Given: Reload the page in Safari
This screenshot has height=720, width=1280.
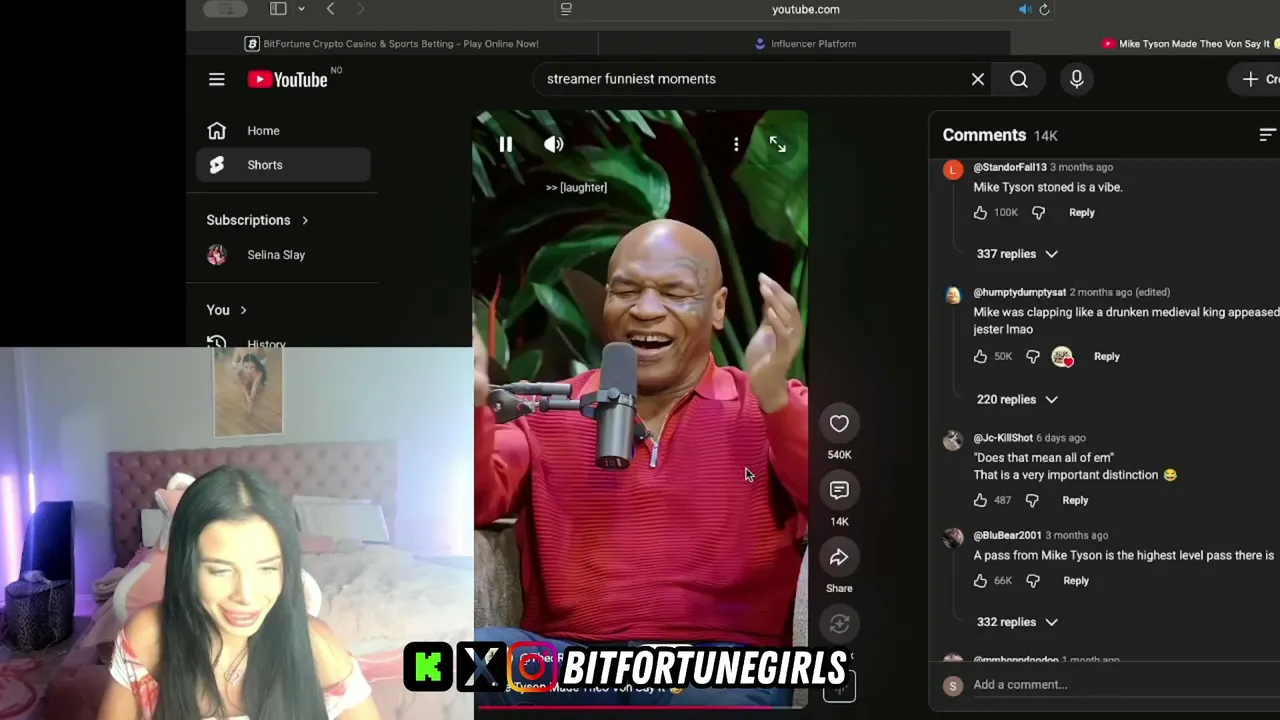Looking at the screenshot, I should pos(1044,9).
